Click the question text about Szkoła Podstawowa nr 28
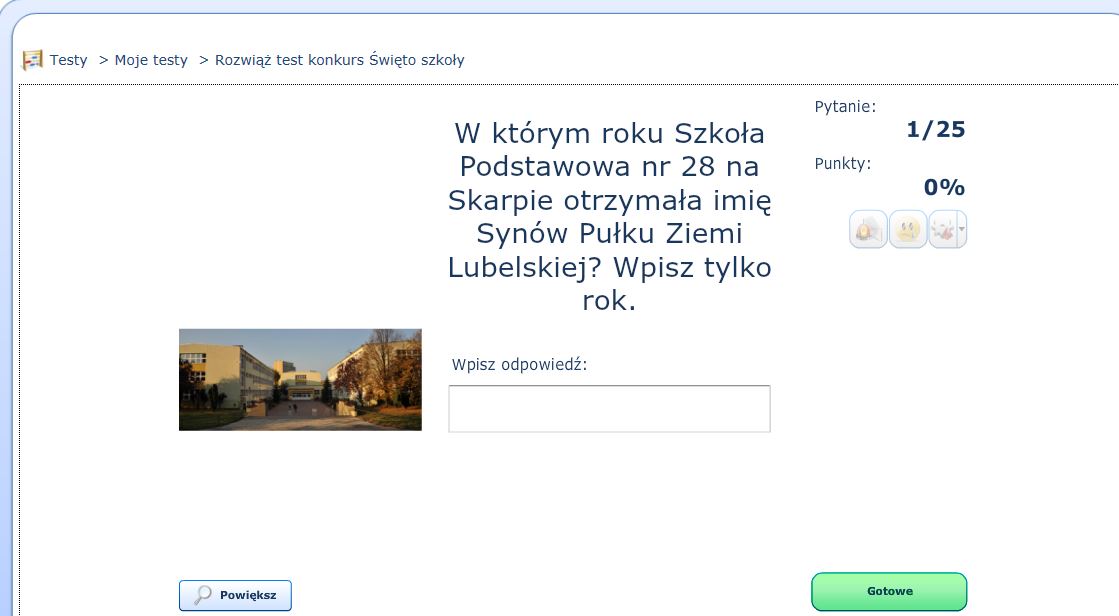Viewport: 1119px width, 616px height. (609, 216)
